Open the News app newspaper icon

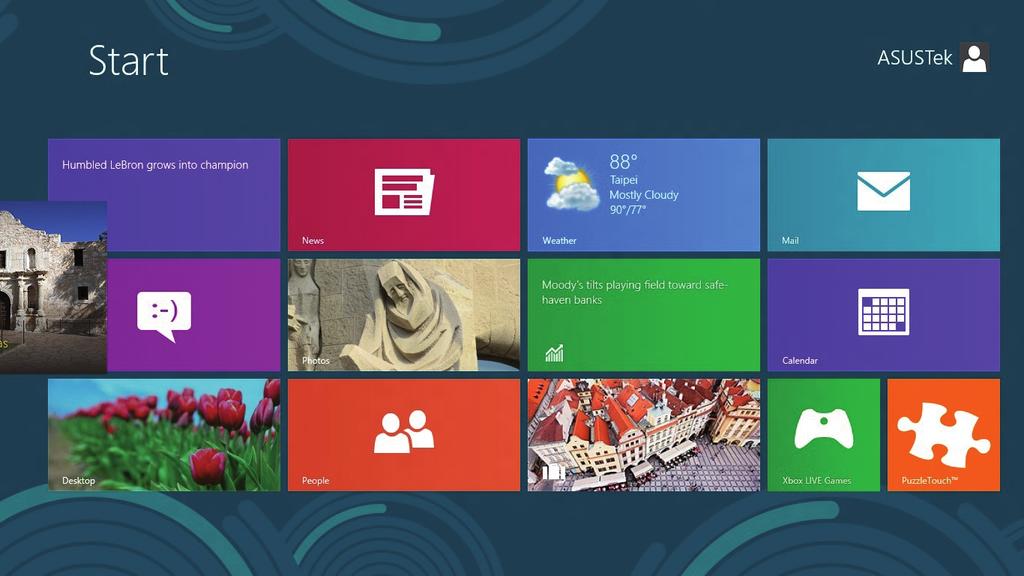tap(404, 191)
